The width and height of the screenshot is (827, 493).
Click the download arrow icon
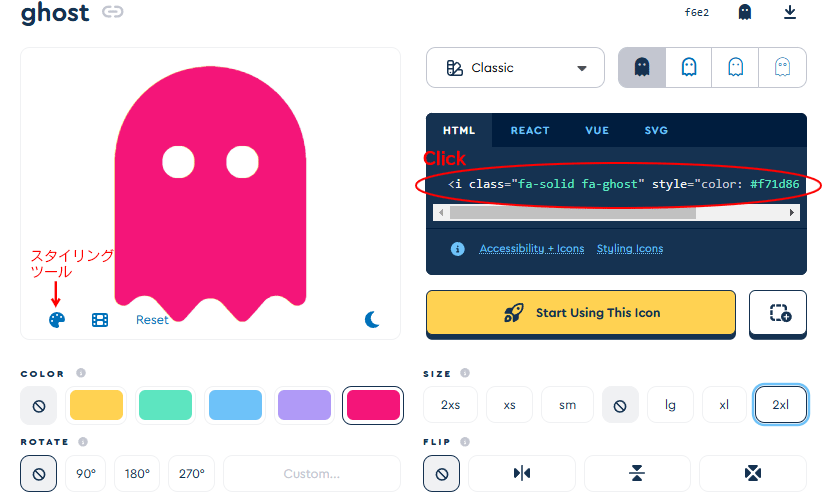pos(790,12)
